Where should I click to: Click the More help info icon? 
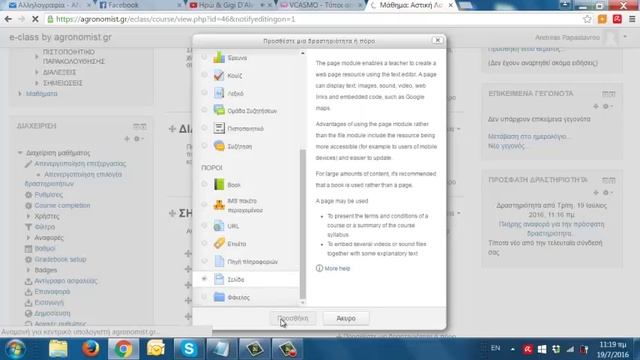[319, 268]
